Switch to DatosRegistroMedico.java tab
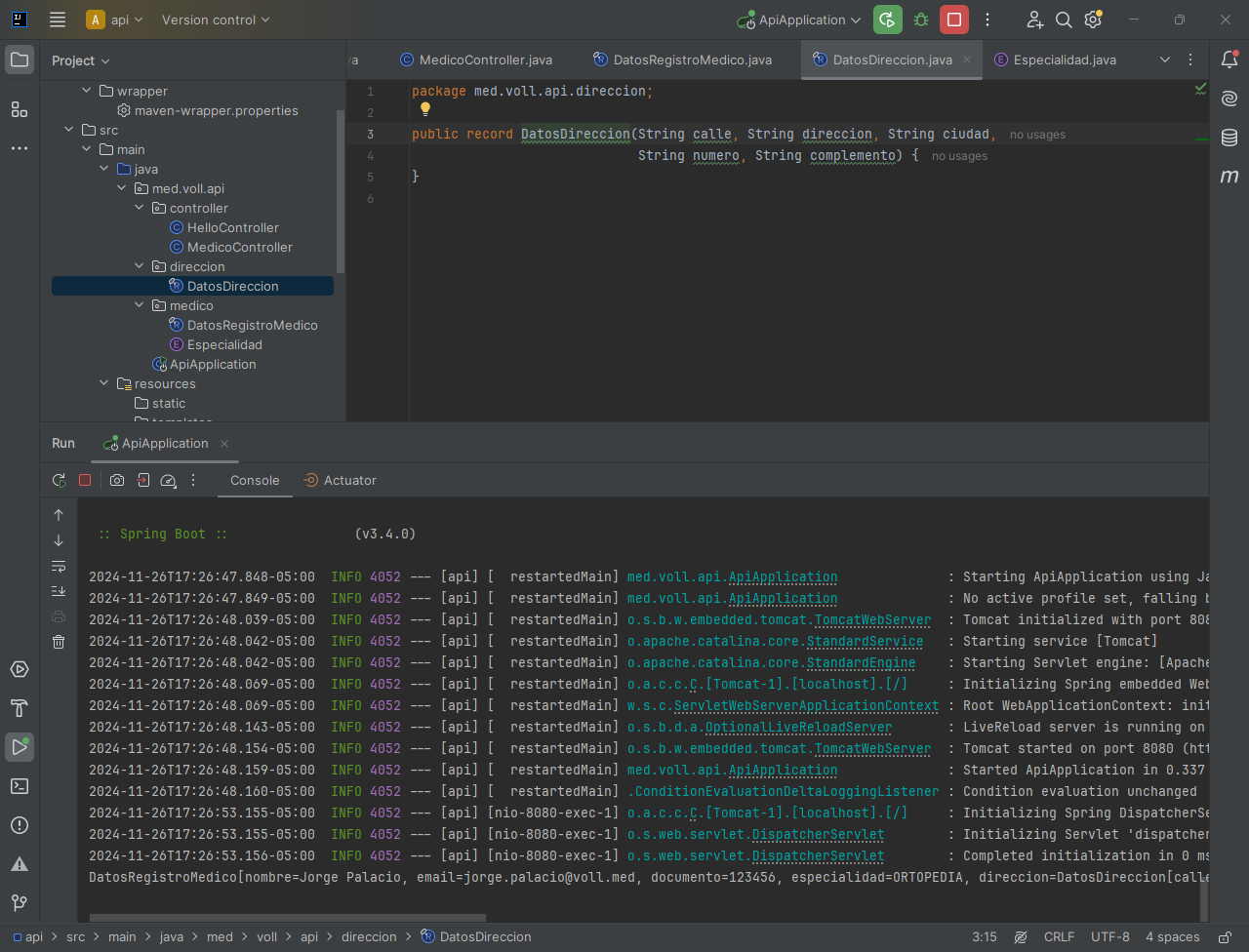The width and height of the screenshot is (1249, 952). [682, 59]
